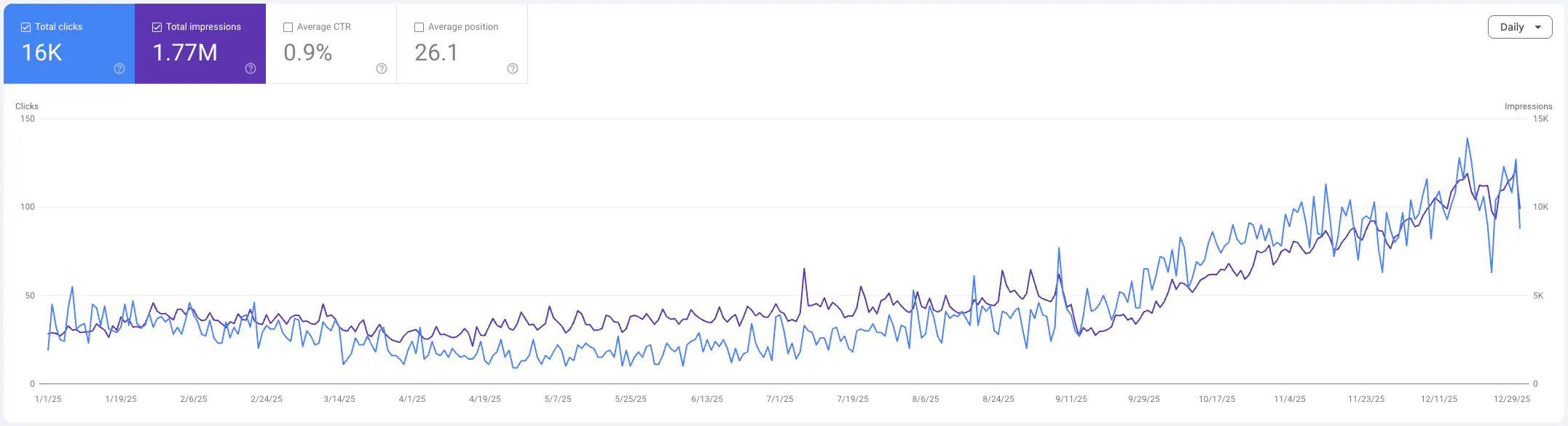Click the 150 value on the Clicks axis
This screenshot has height=426, width=1568.
tap(29, 119)
